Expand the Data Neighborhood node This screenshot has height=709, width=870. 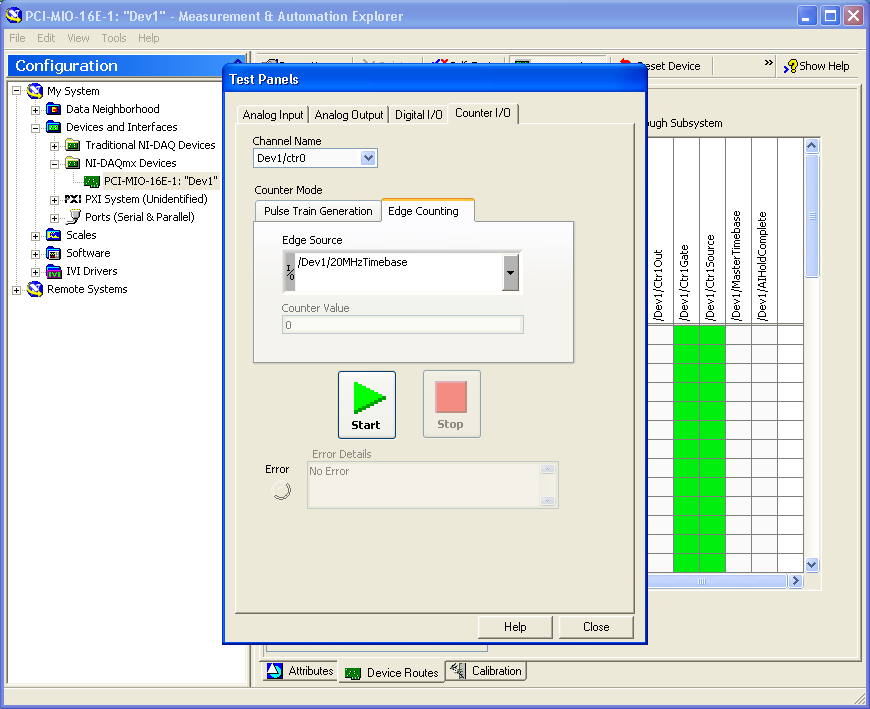point(36,110)
